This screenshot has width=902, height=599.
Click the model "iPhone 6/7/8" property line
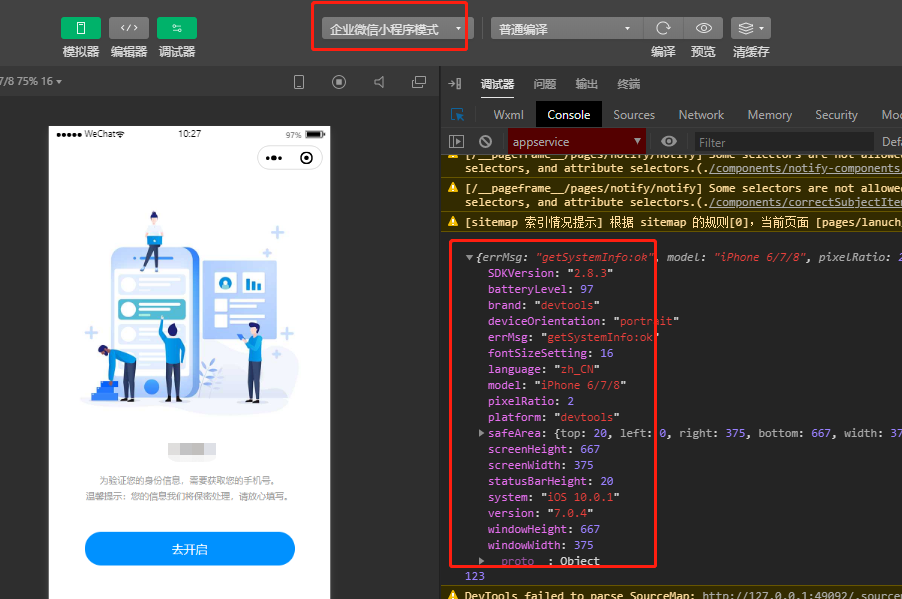point(557,385)
